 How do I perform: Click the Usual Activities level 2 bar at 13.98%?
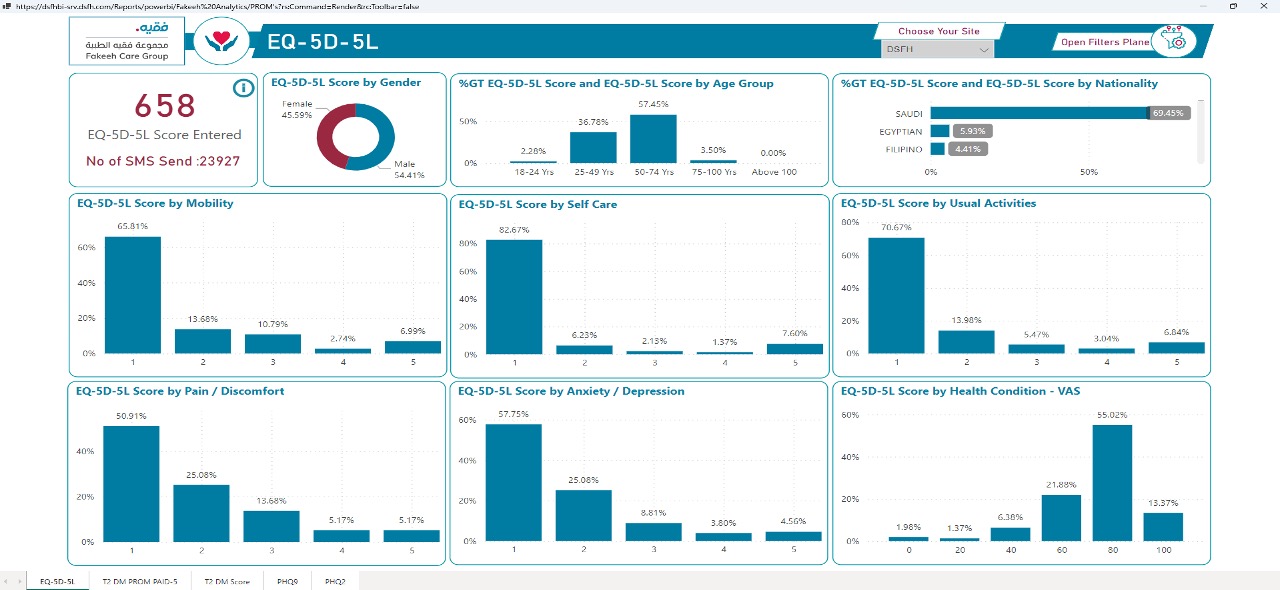[x=967, y=342]
